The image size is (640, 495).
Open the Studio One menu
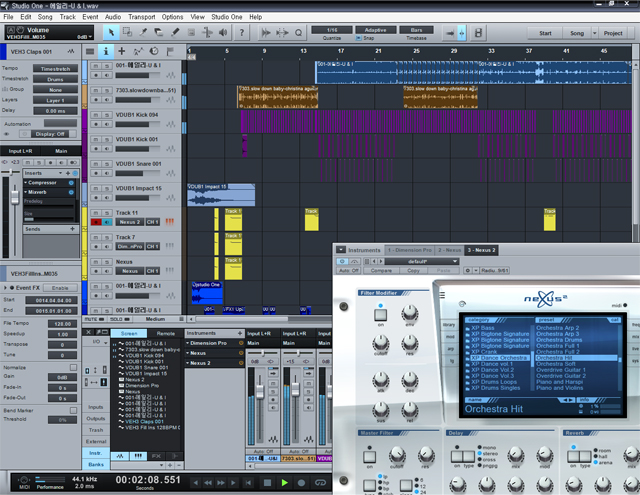point(227,17)
